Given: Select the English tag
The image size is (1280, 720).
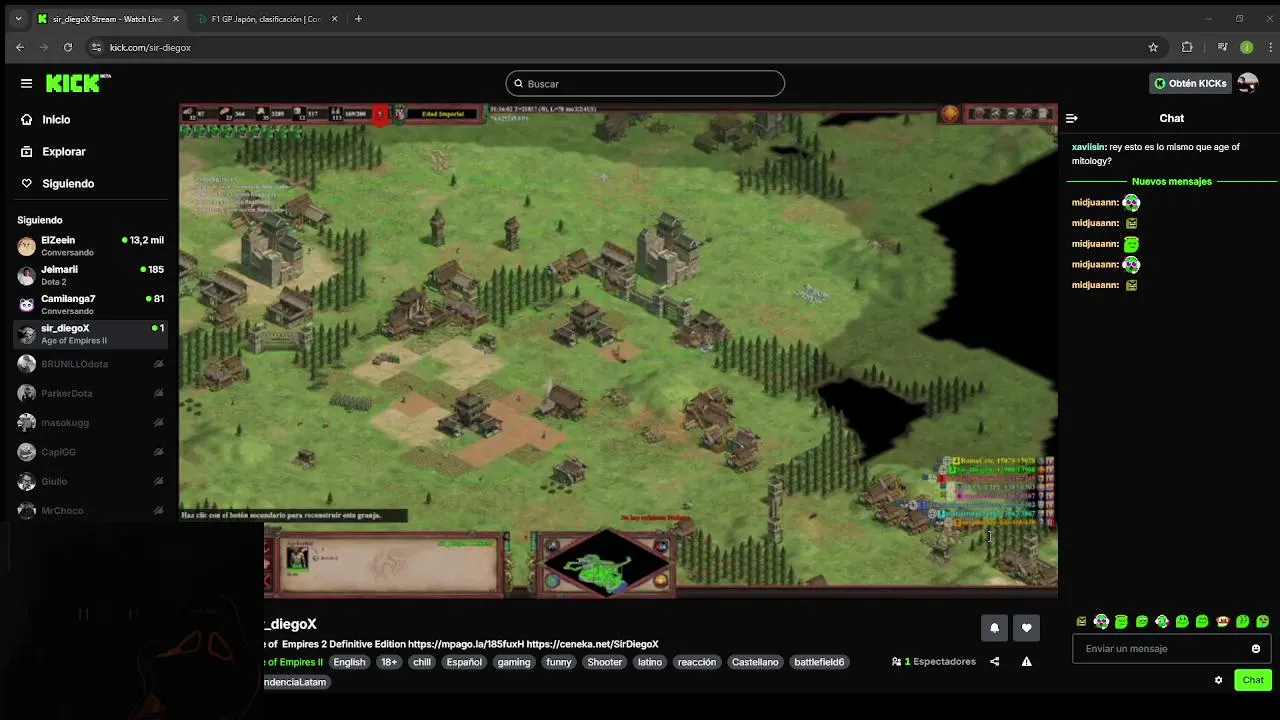Looking at the screenshot, I should pyautogui.click(x=349, y=662).
